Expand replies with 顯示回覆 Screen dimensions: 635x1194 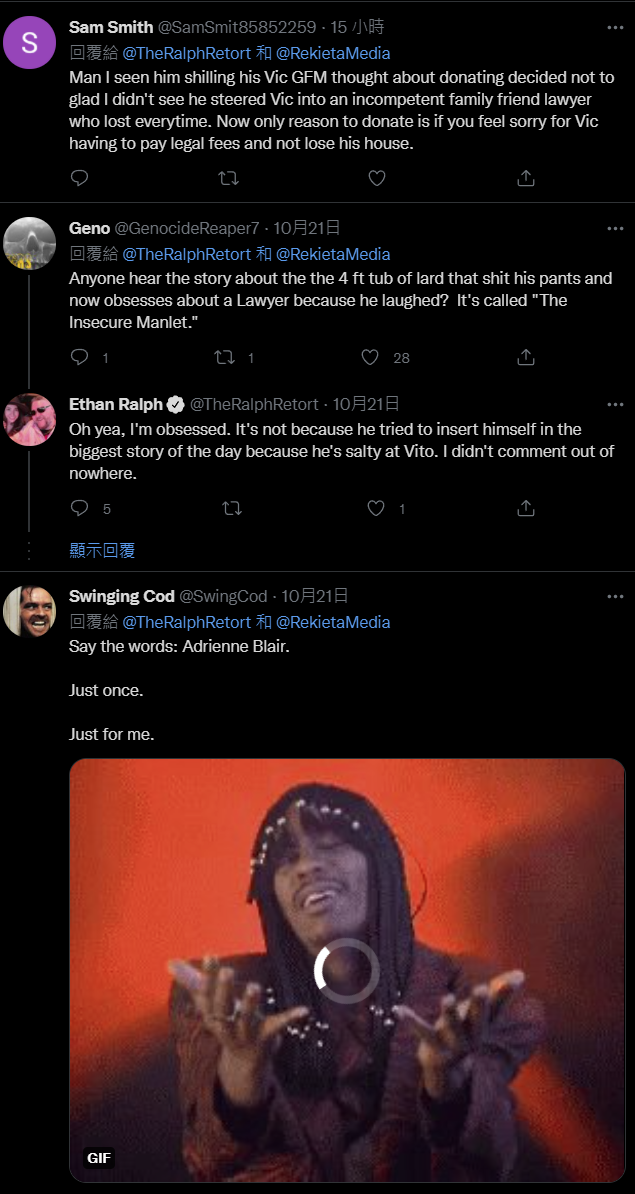(x=102, y=551)
